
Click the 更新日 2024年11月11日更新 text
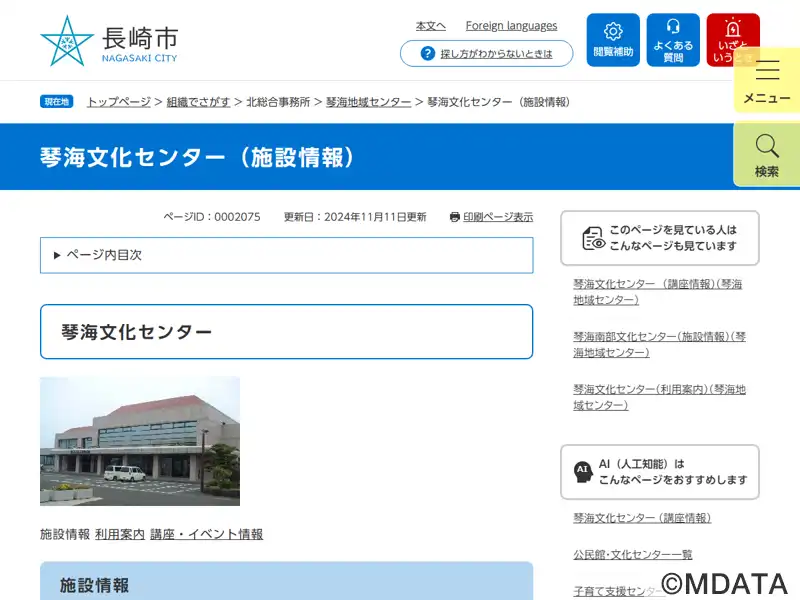click(x=355, y=217)
